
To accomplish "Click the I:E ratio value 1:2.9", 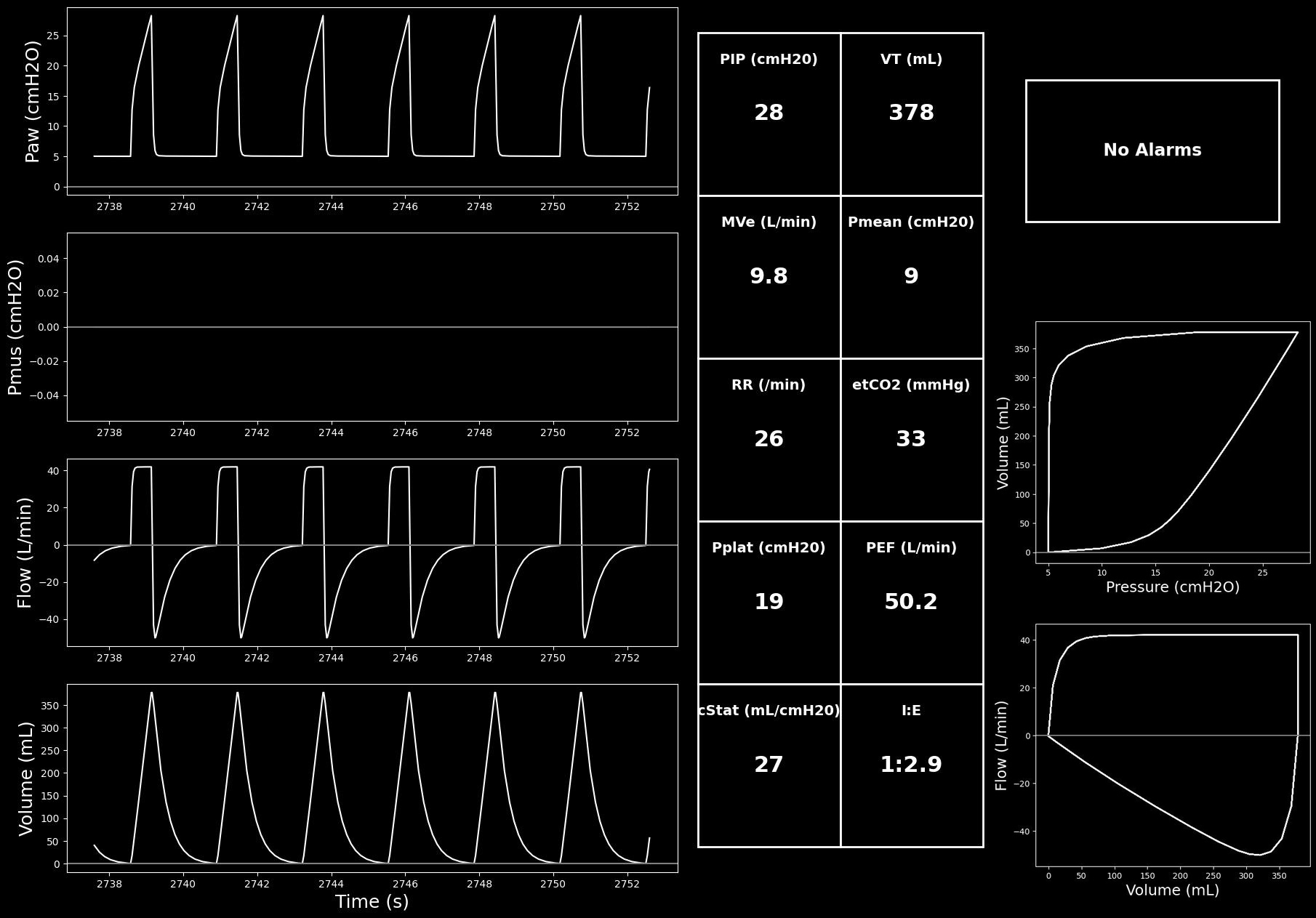I will pos(911,765).
